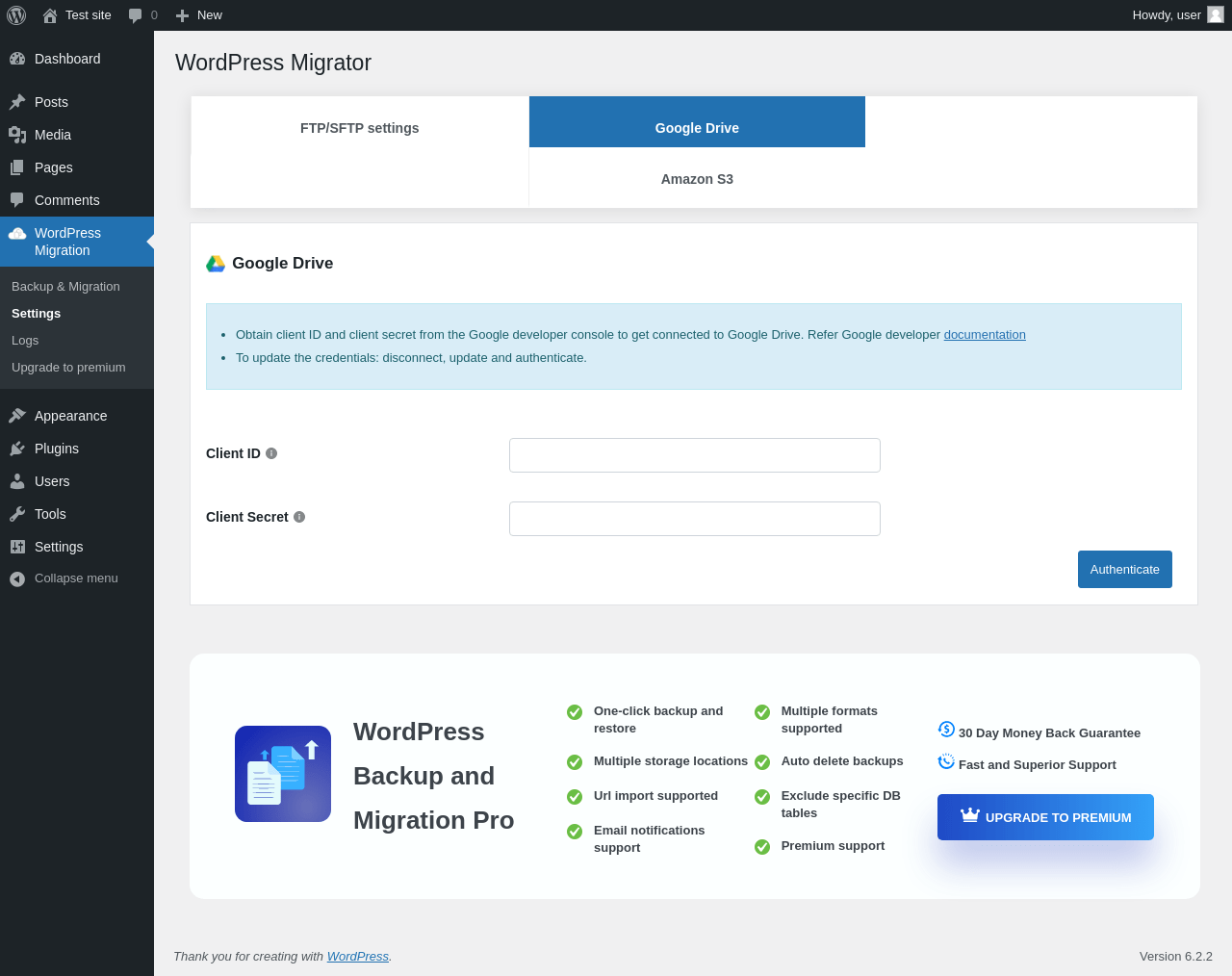Open the Howdy, user account menu
Viewport: 1232px width, 976px height.
(x=1167, y=15)
